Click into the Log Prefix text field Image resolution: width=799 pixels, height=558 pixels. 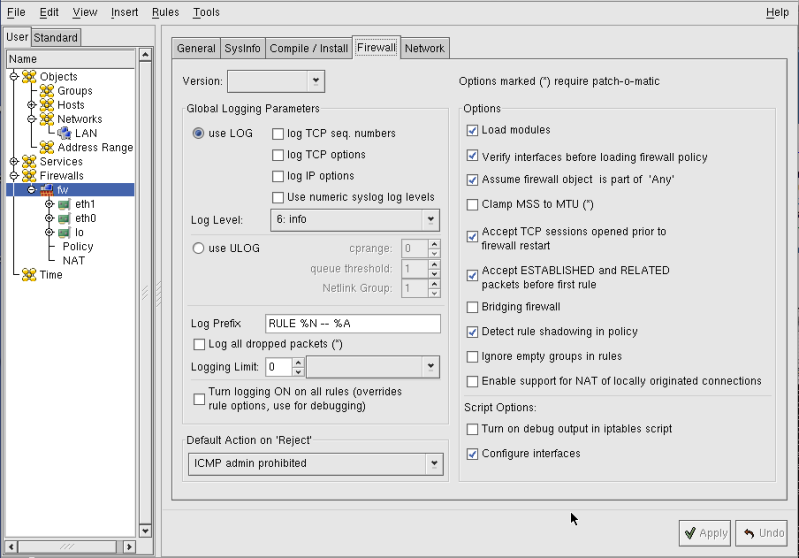point(352,324)
